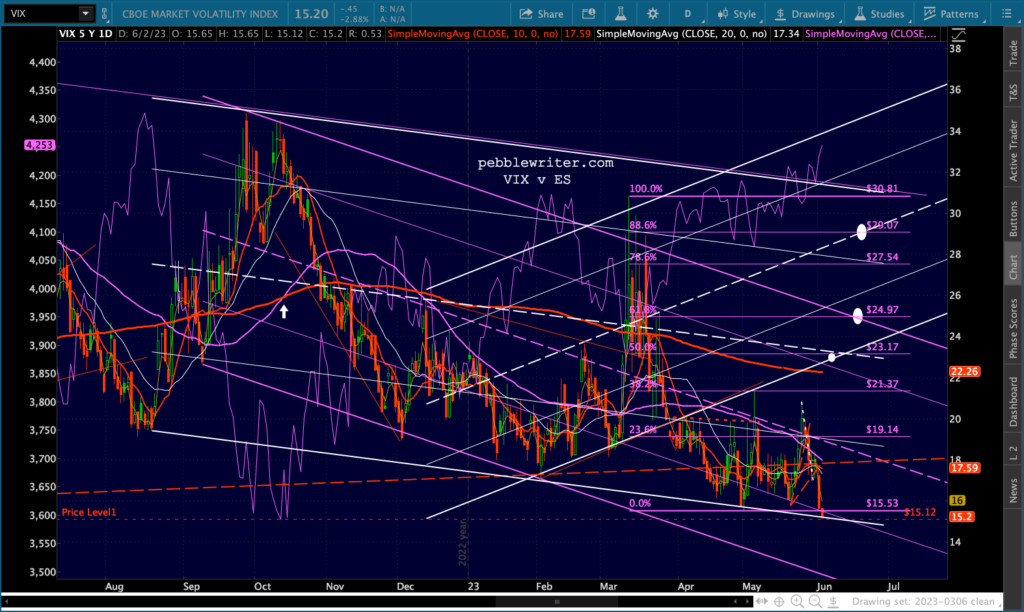
Task: Click the scroll left arrow on time scrollbar
Action: pos(735,601)
